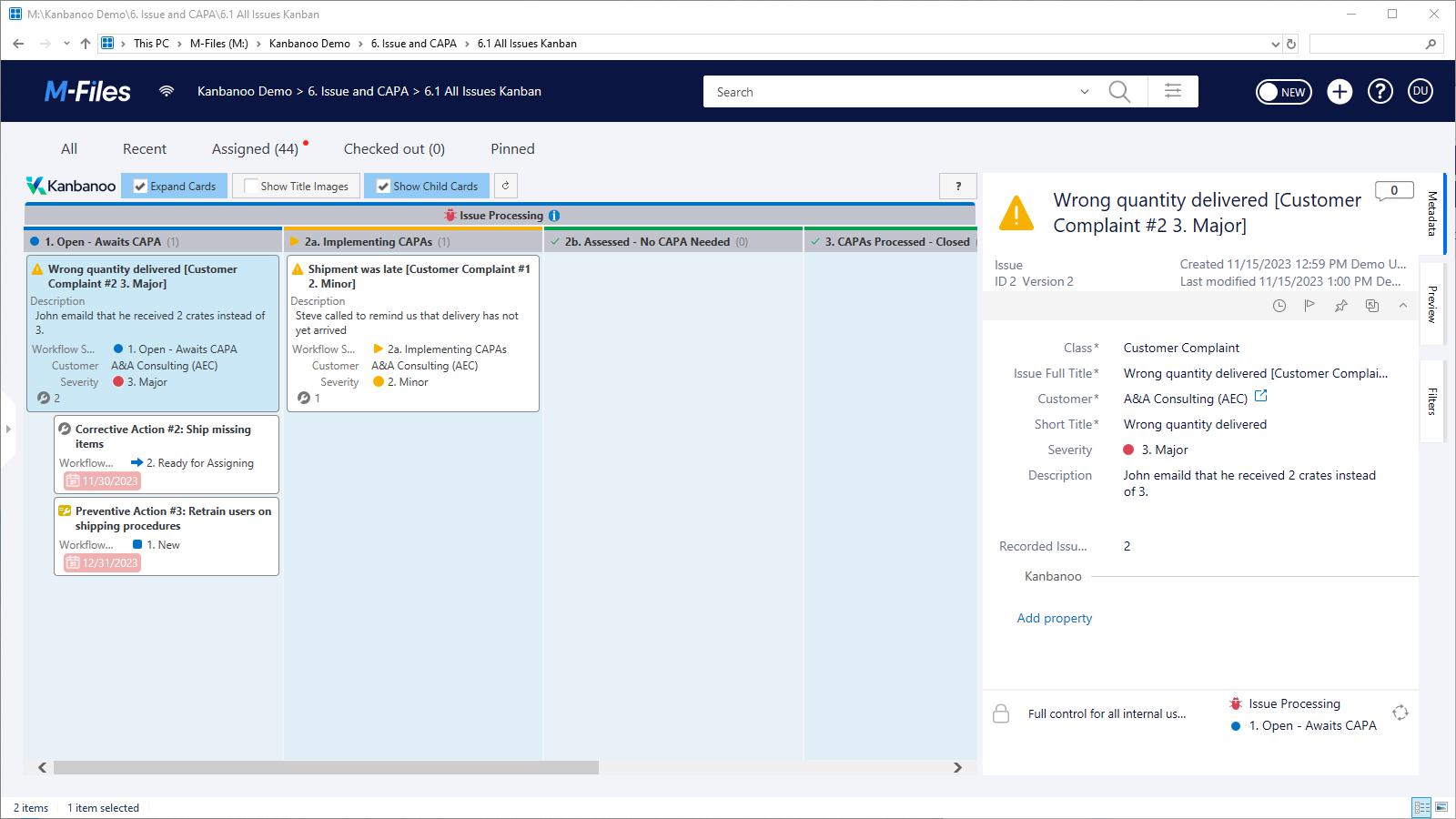The height and width of the screenshot is (819, 1456).
Task: Click the permissions lock icon
Action: pyautogui.click(x=1001, y=713)
